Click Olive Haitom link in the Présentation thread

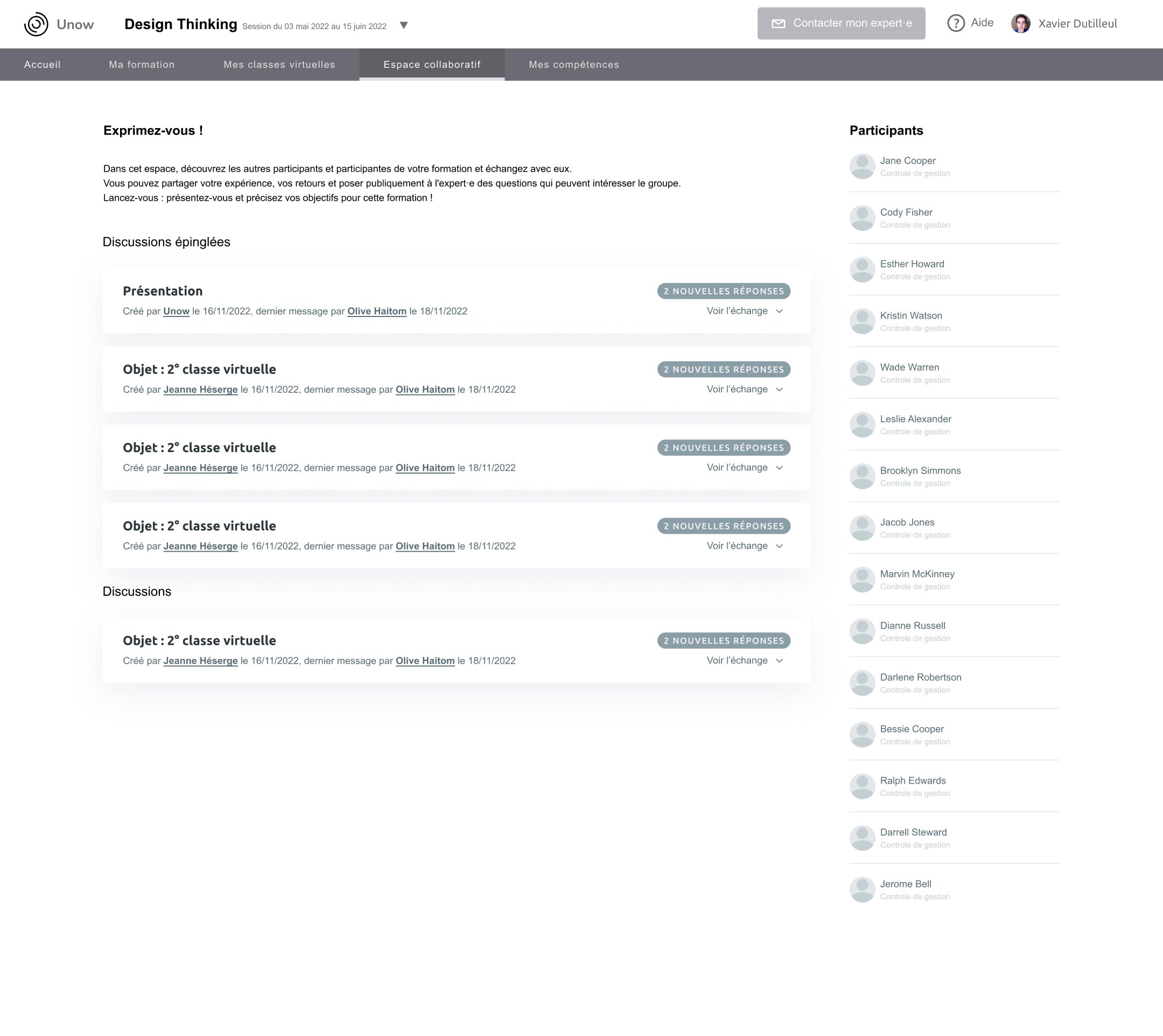(376, 312)
